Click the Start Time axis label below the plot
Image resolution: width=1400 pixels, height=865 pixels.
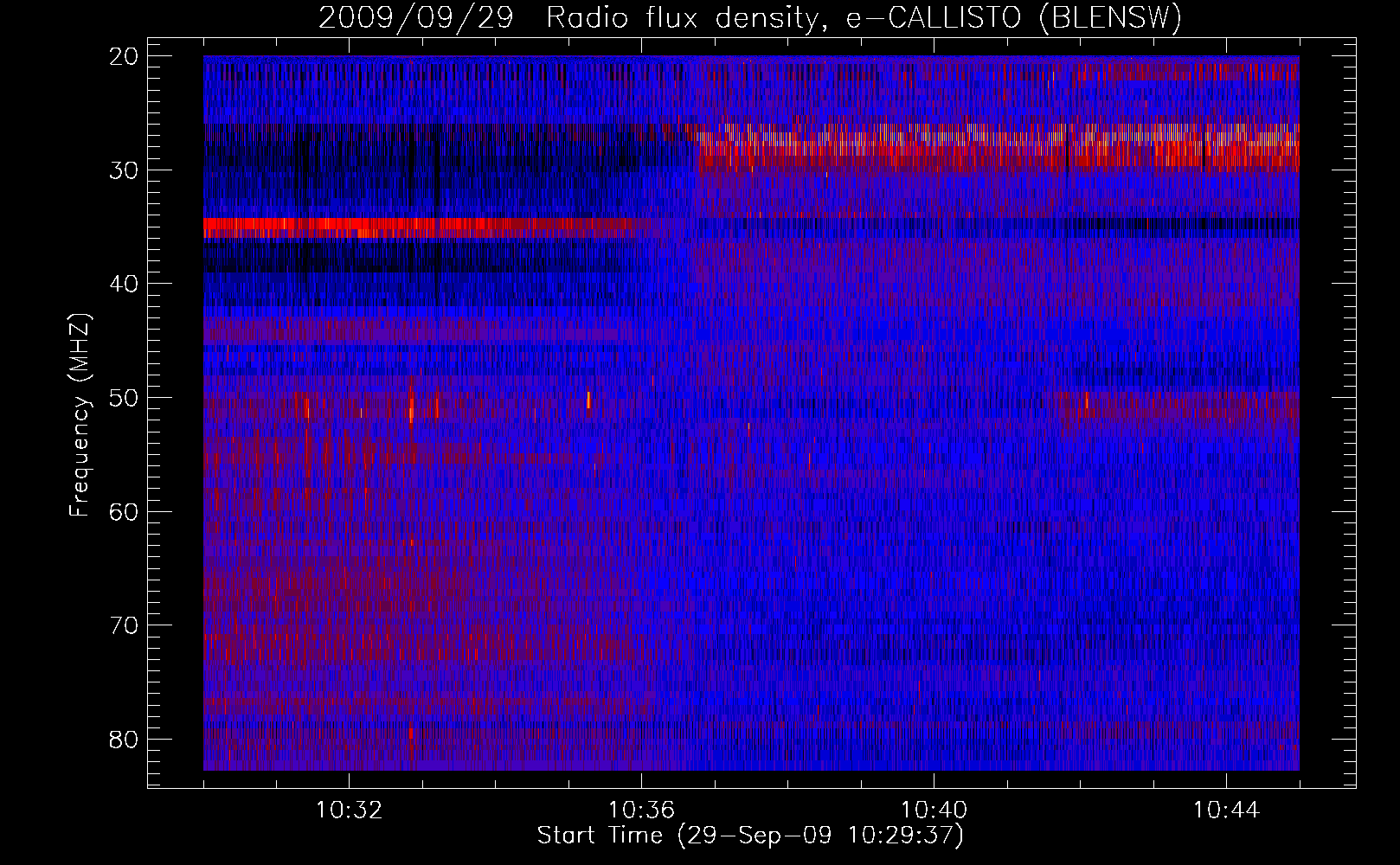click(x=750, y=836)
